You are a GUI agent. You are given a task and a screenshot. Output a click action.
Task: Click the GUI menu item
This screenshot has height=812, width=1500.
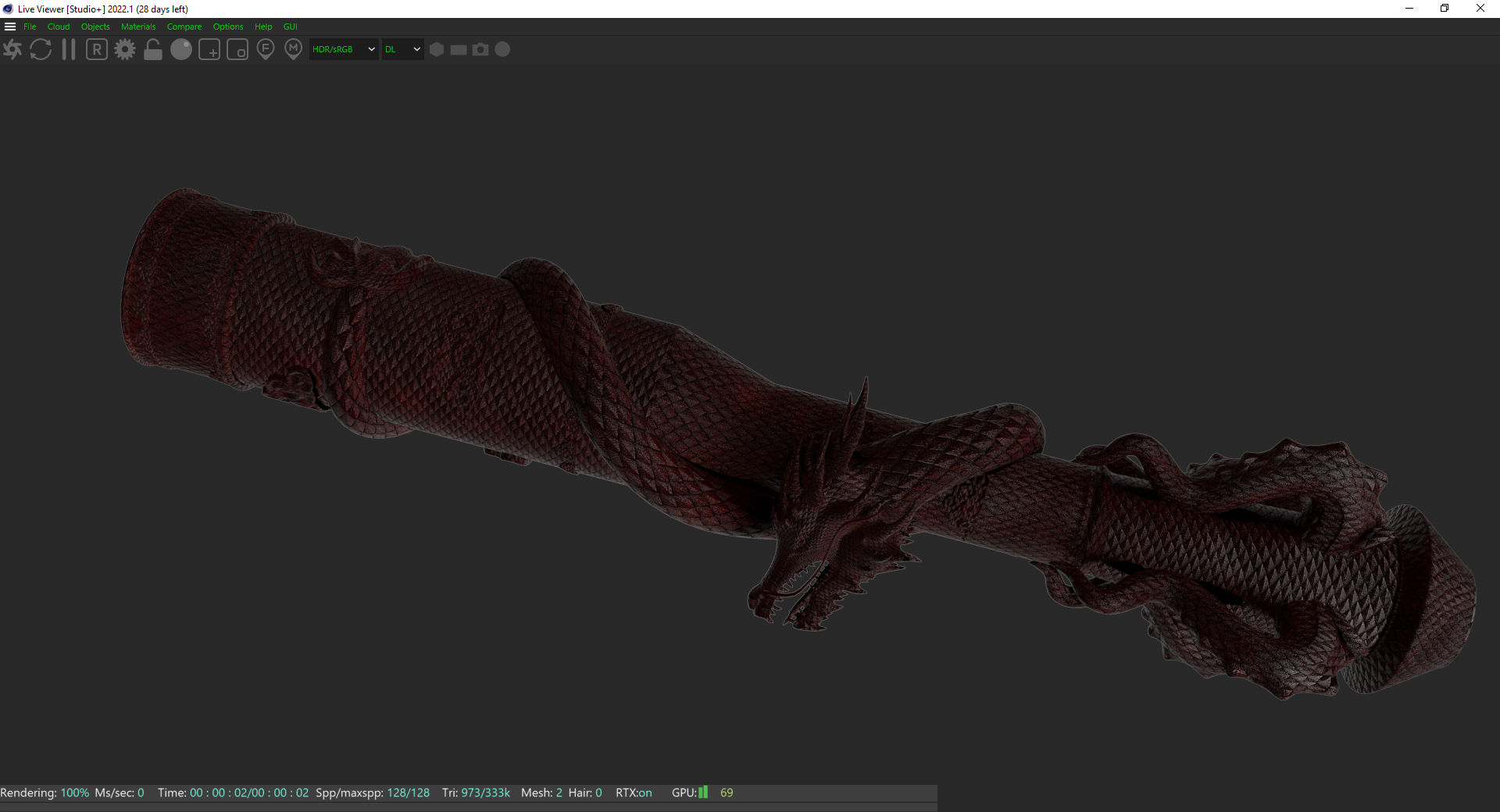point(290,27)
